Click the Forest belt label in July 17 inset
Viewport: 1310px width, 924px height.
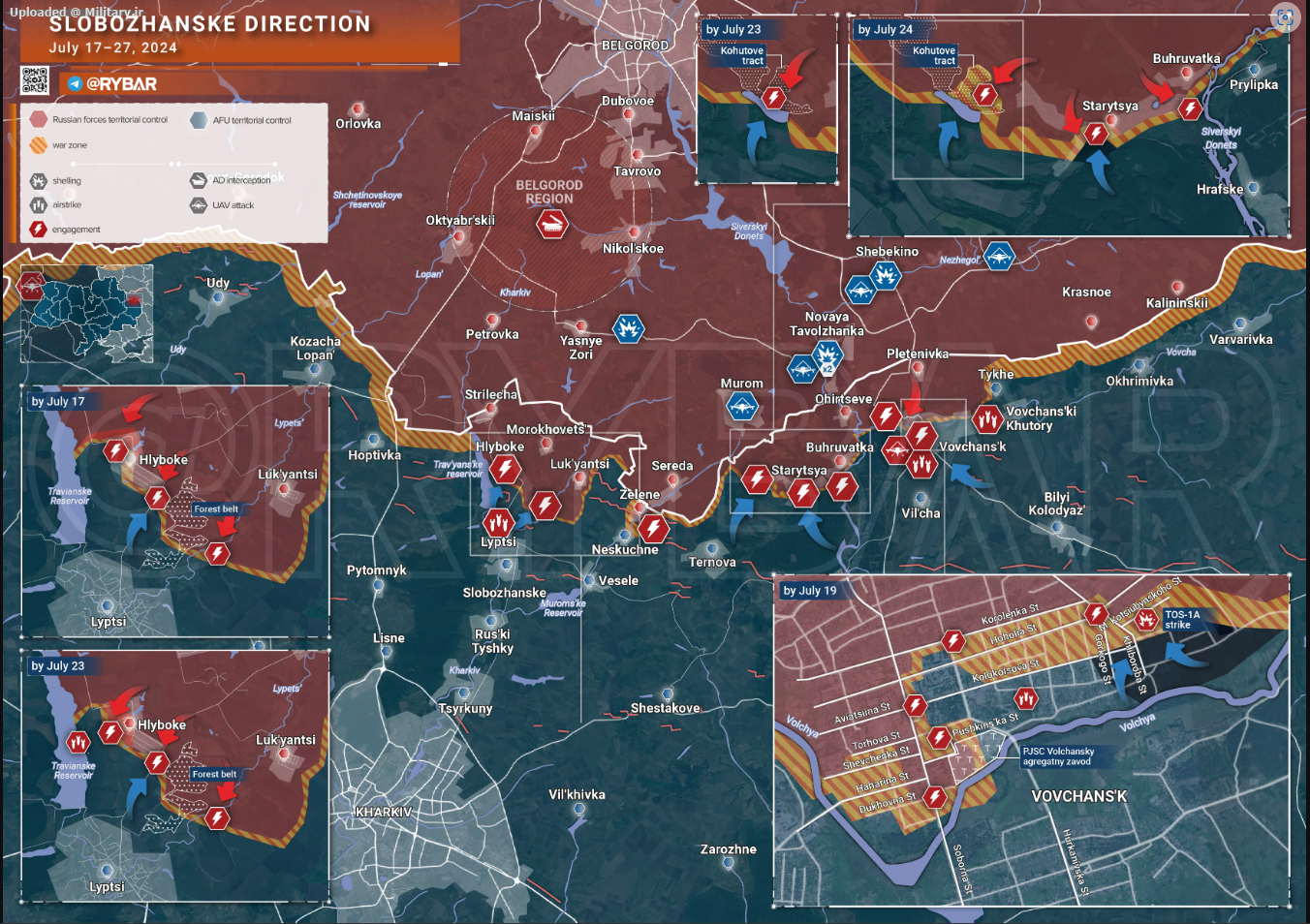[216, 508]
